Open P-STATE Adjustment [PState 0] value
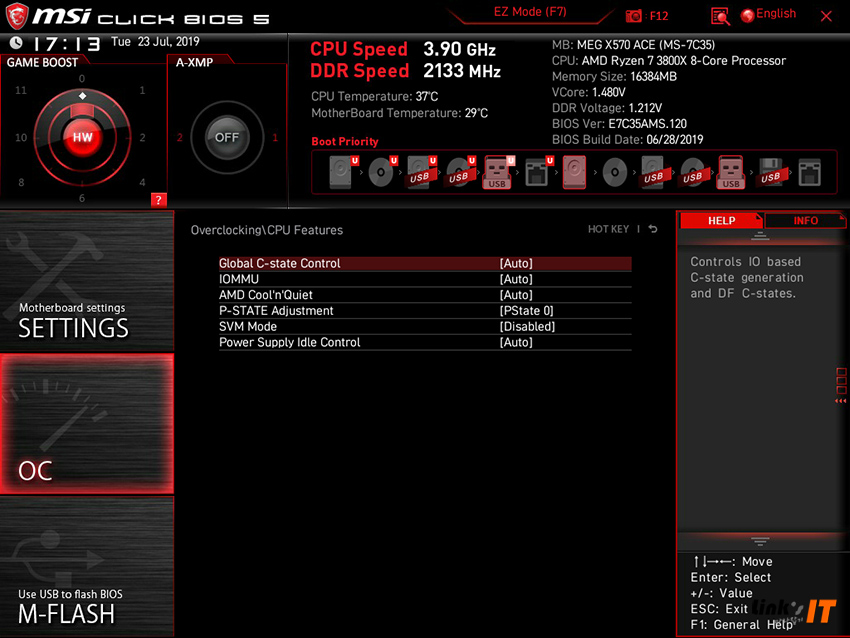Viewport: 850px width, 638px height. [526, 311]
